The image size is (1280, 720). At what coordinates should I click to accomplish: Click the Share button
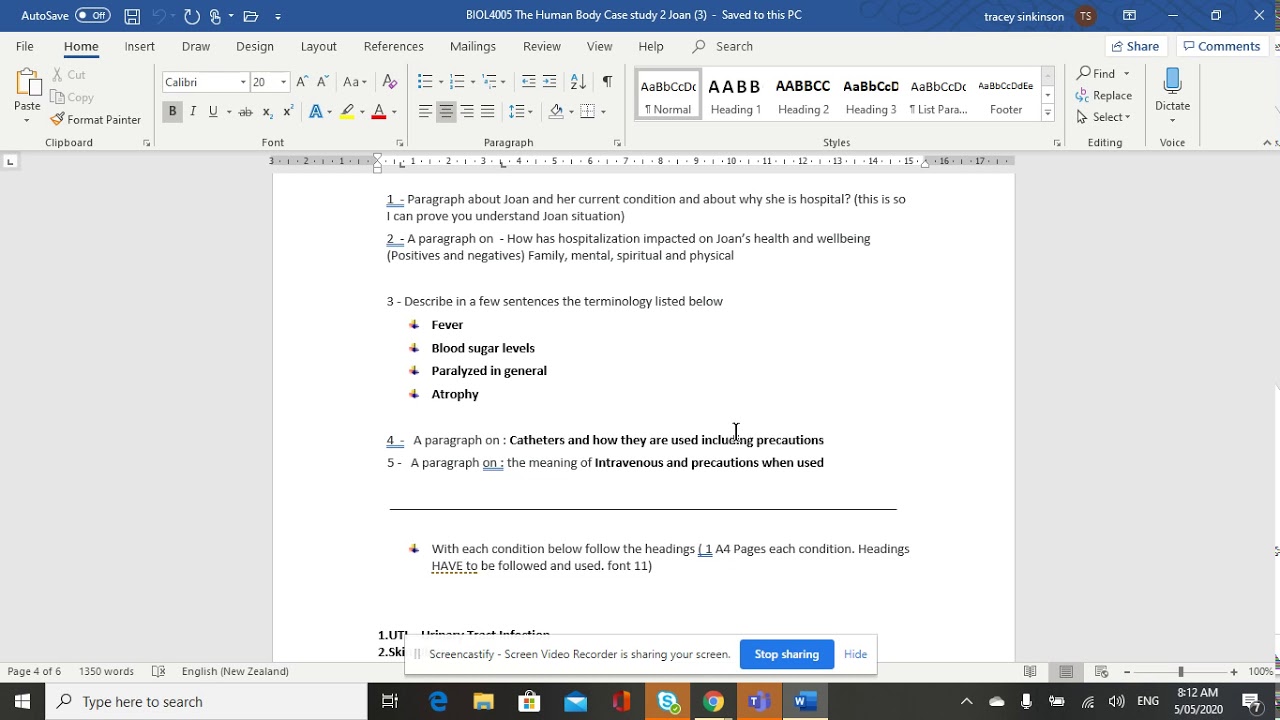tap(1135, 46)
